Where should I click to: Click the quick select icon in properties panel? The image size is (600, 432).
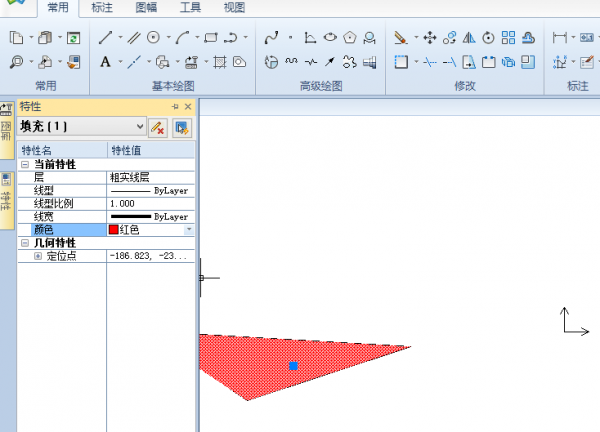(181, 127)
